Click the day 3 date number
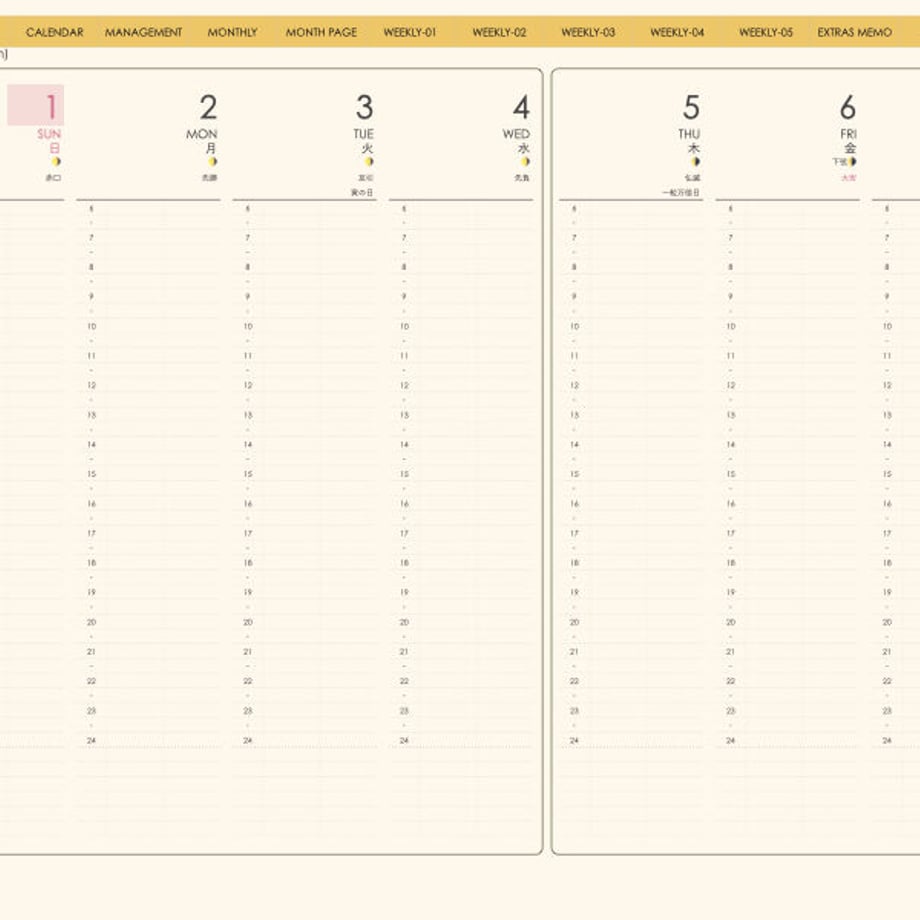 coord(364,107)
